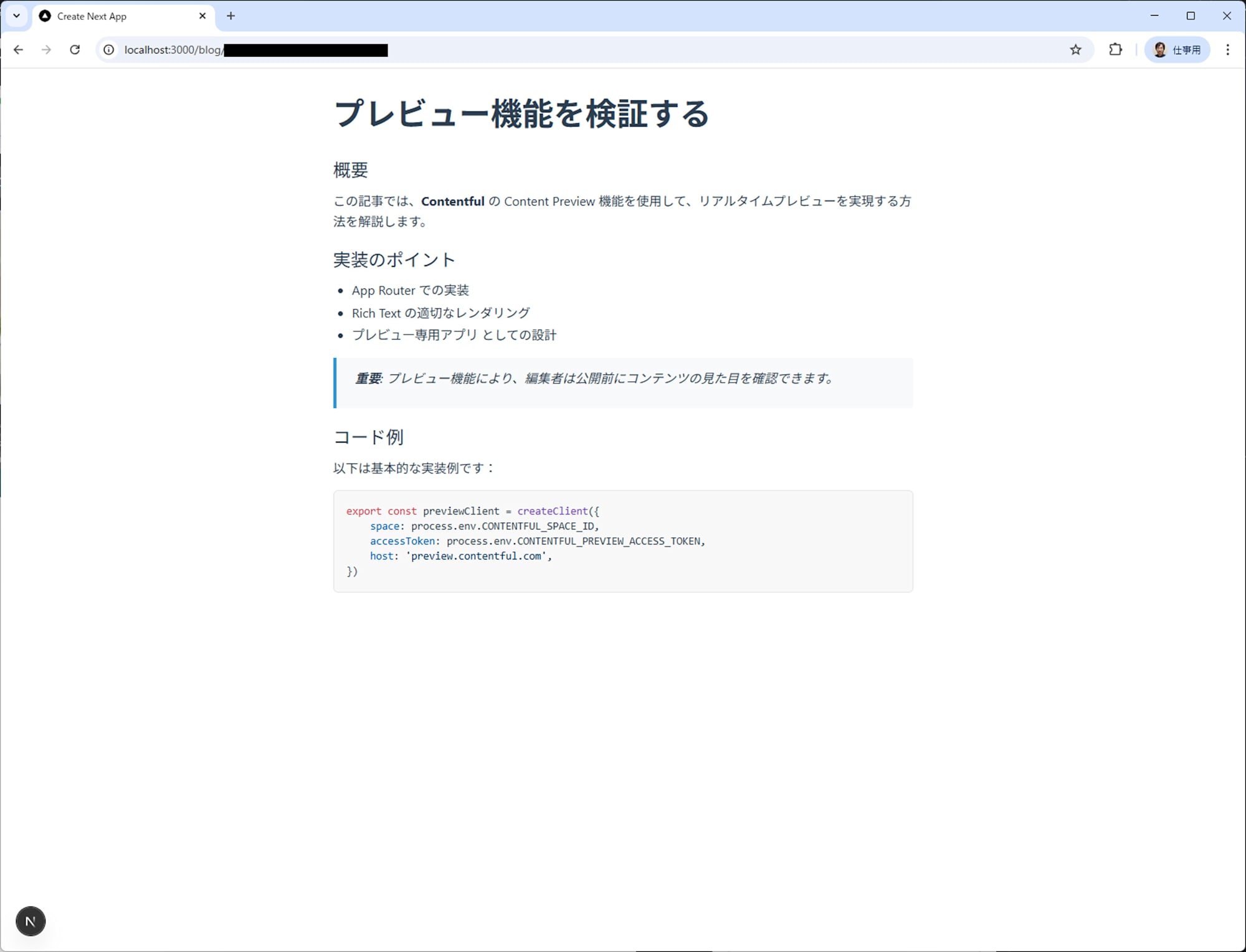Click the bold word Contentful
Viewport: 1246px width, 952px height.
point(453,201)
